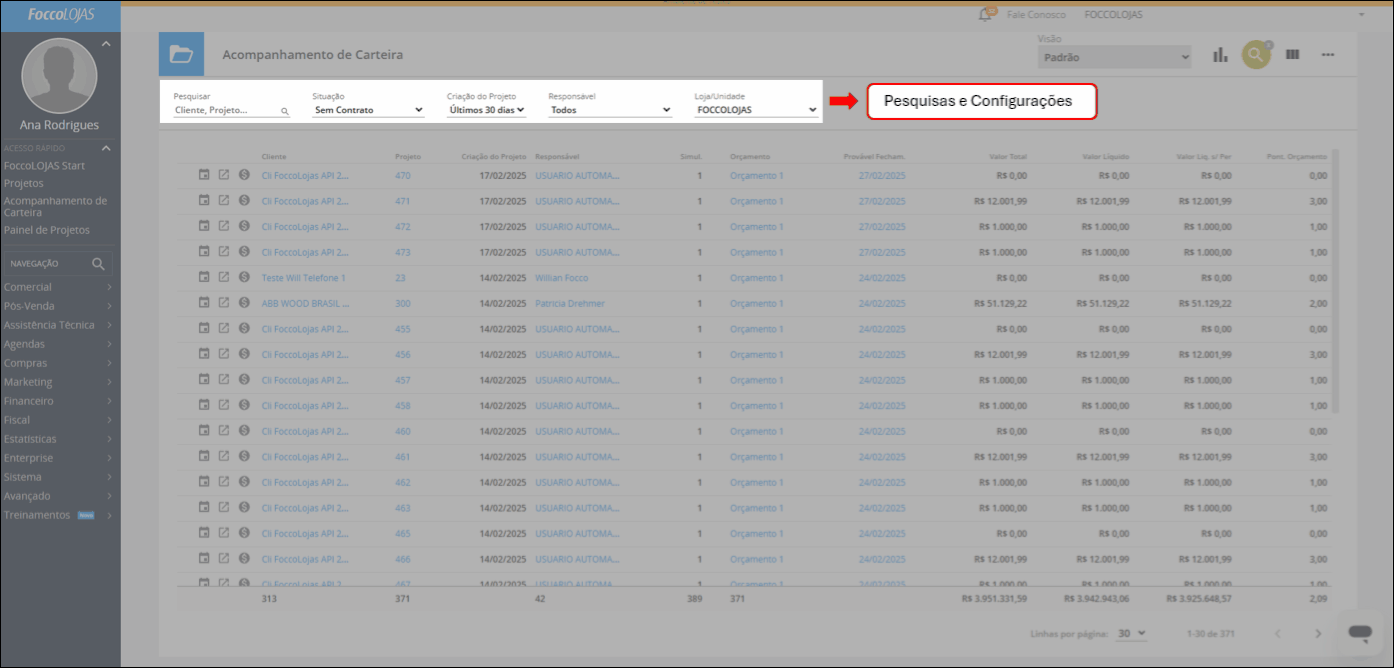Toggle the yellow search filters button
This screenshot has height=668, width=1394.
point(1256,55)
